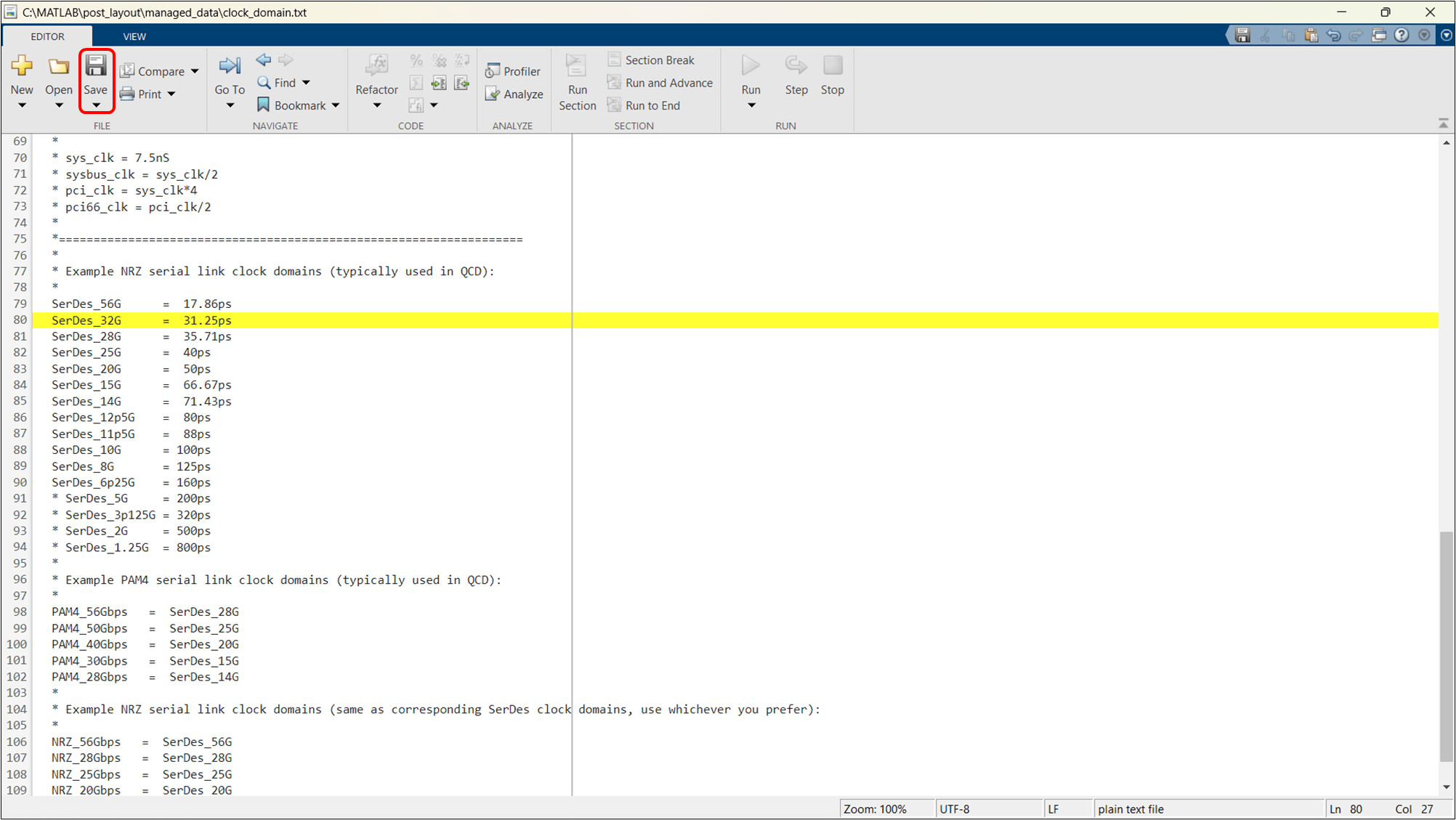Switch to the VIEW tab
1456x820 pixels.
pyautogui.click(x=134, y=36)
